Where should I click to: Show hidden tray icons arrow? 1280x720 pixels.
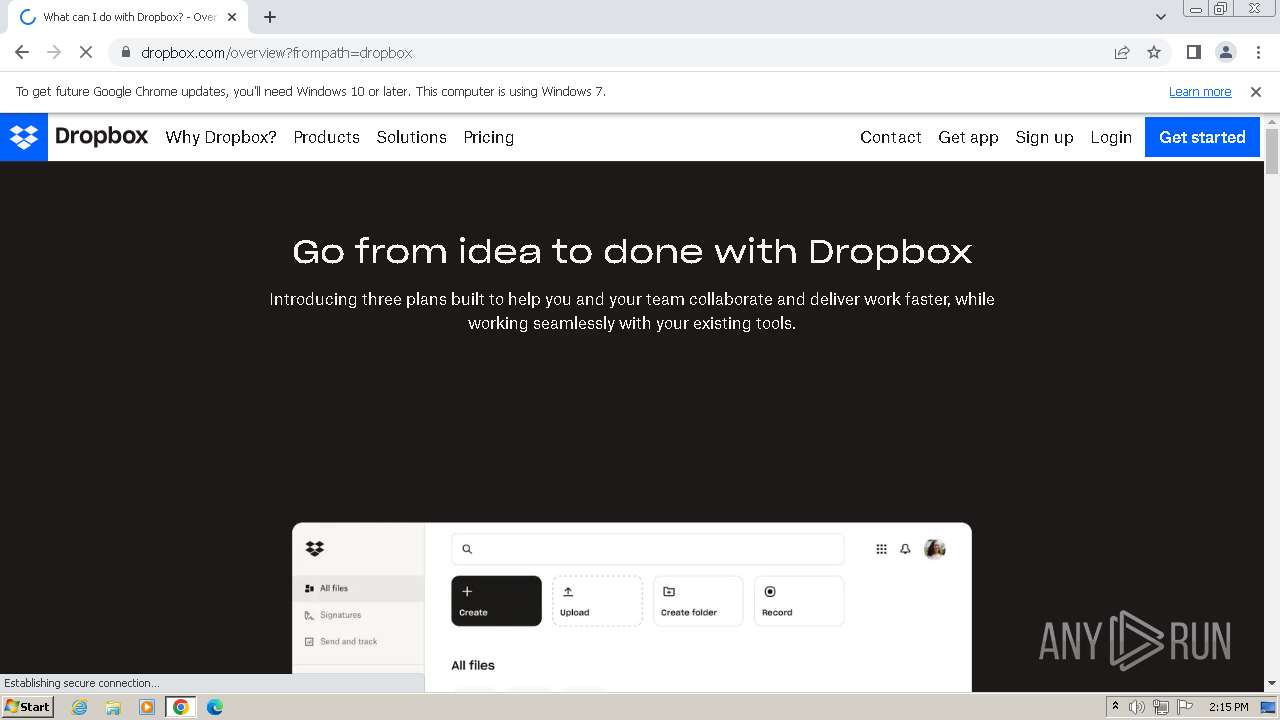click(1115, 707)
